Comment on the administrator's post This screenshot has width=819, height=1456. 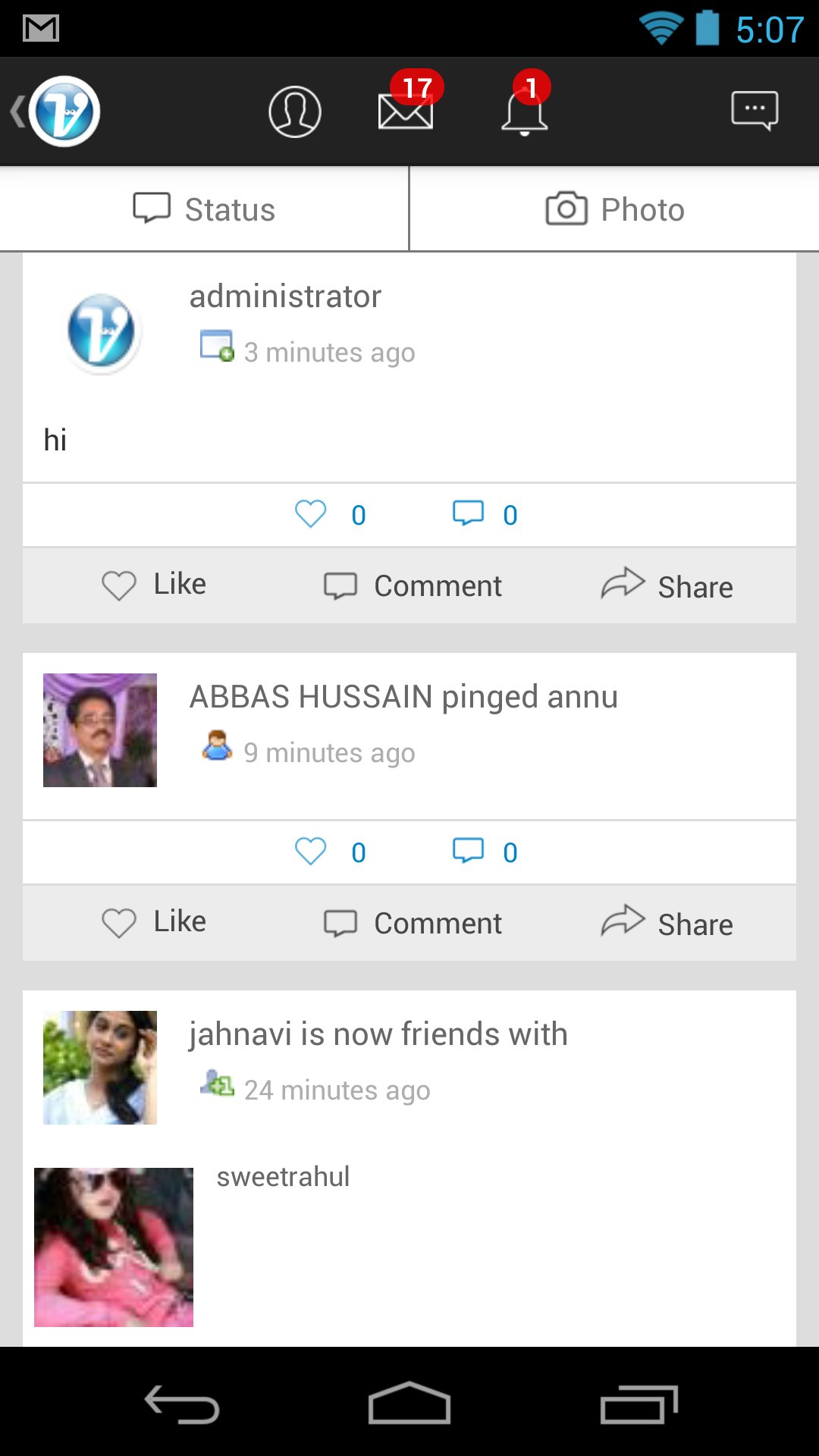coord(413,585)
